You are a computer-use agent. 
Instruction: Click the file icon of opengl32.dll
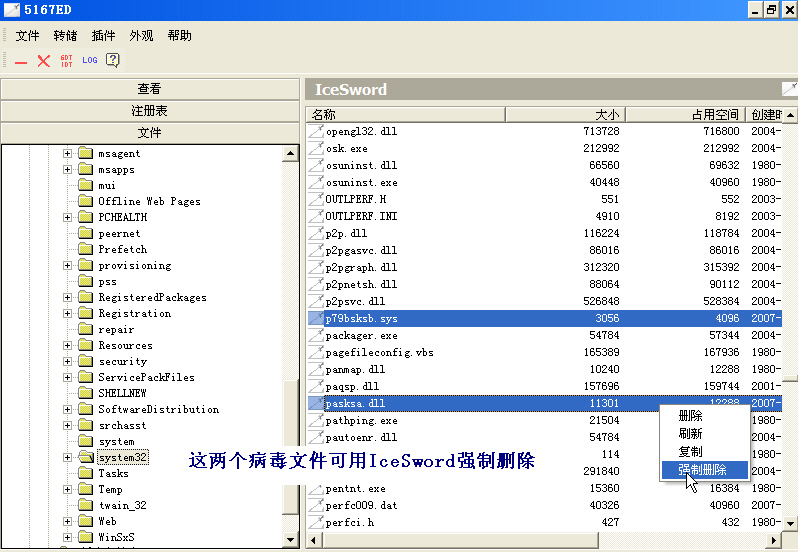click(x=316, y=131)
